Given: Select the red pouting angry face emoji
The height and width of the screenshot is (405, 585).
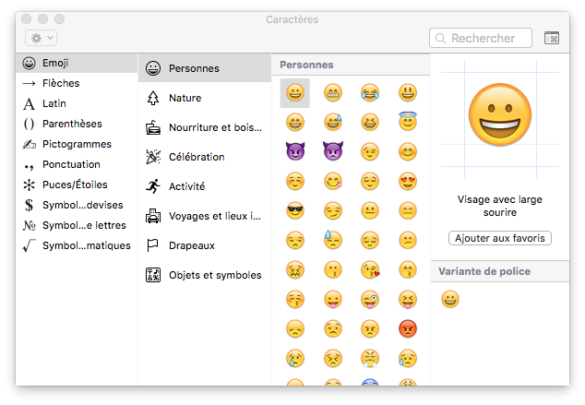Looking at the screenshot, I should click(407, 329).
